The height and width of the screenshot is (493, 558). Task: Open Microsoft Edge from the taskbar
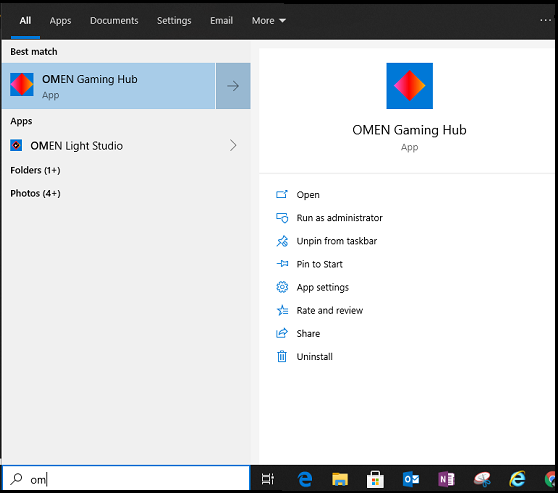(x=305, y=479)
